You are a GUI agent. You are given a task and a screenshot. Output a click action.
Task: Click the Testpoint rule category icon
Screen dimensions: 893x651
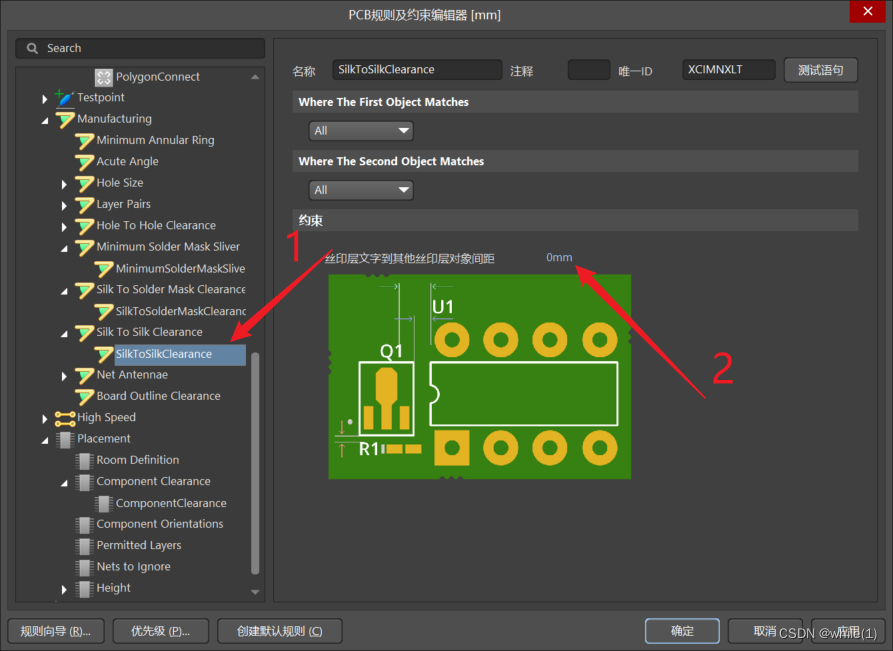[x=65, y=98]
